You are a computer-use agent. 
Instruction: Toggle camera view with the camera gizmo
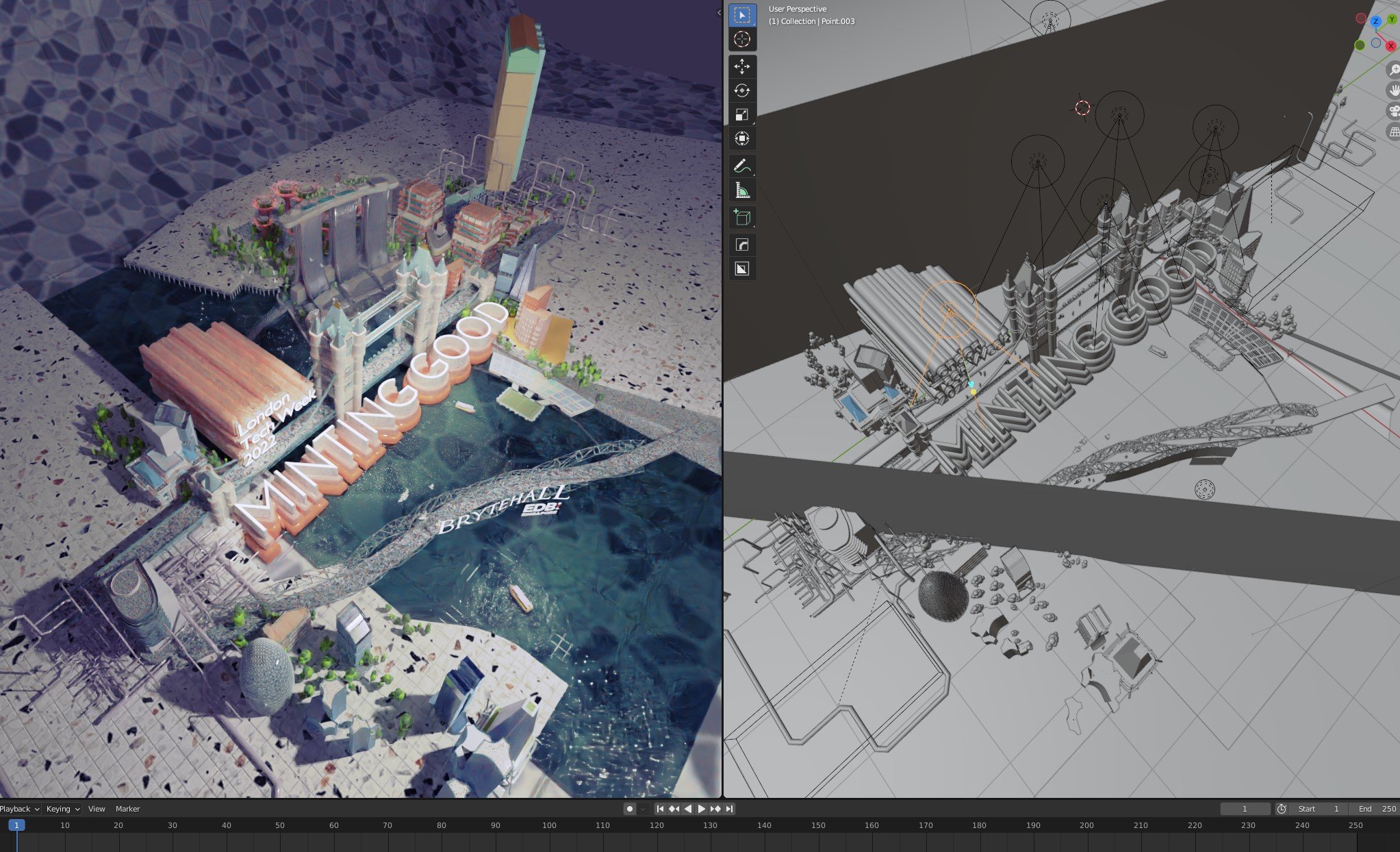pyautogui.click(x=1393, y=111)
